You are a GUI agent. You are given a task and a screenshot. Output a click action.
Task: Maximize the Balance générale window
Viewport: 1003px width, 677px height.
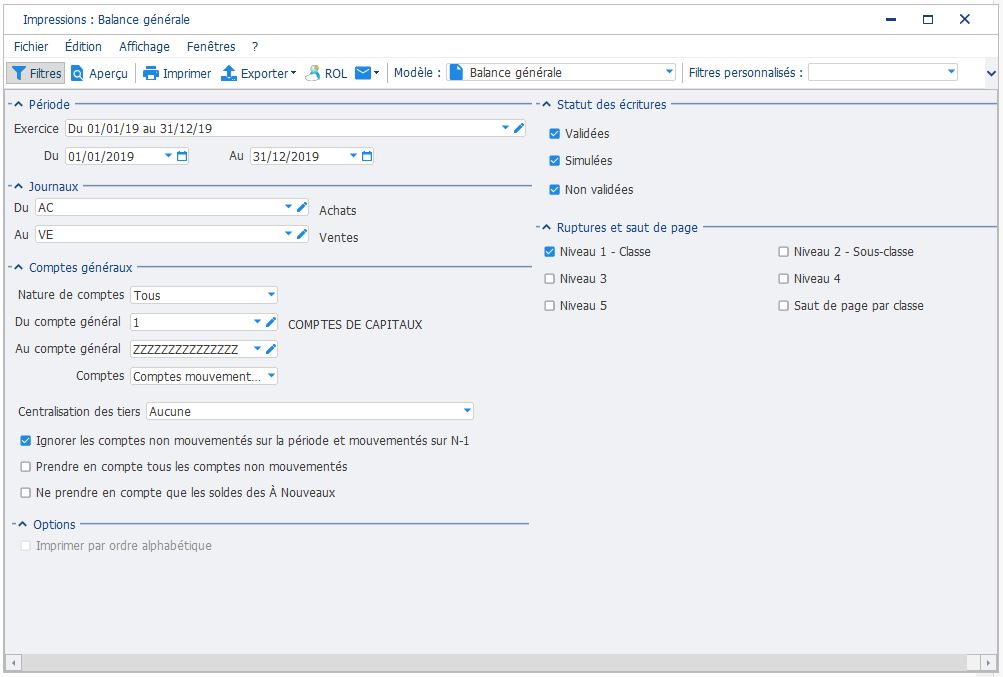point(928,19)
